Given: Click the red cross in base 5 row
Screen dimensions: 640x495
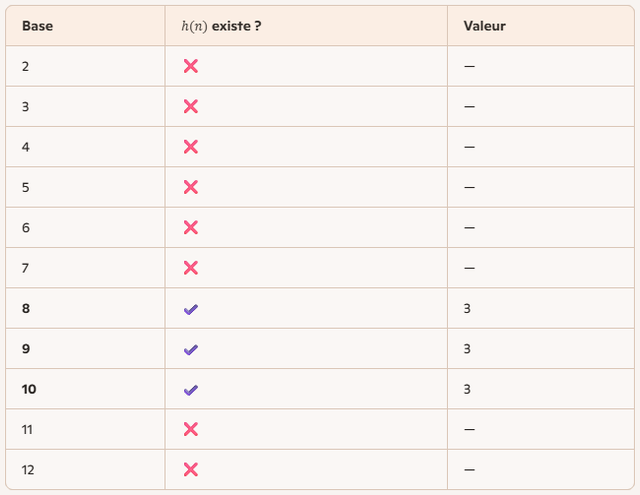Looking at the screenshot, I should pyautogui.click(x=191, y=187).
